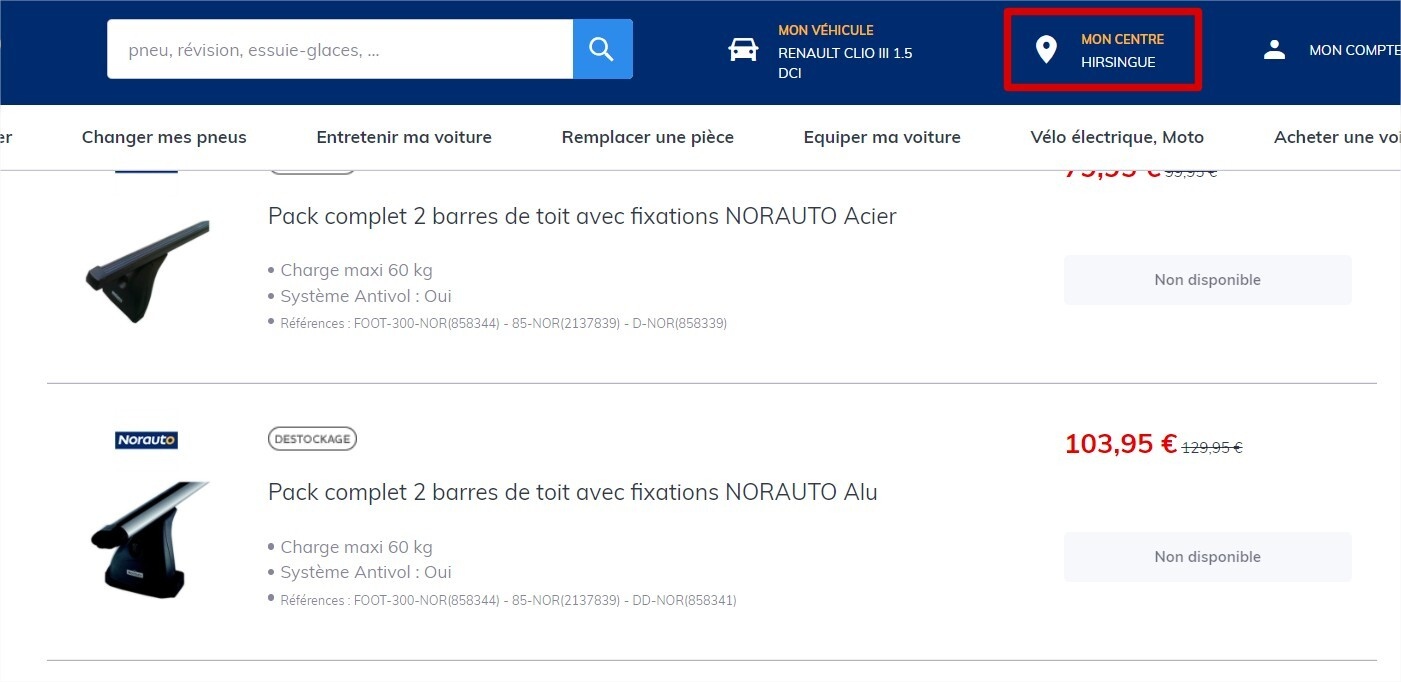Screen dimensions: 1401x682
Task: Click Charge maxi 60 kg under Alu pack
Action: coord(356,547)
